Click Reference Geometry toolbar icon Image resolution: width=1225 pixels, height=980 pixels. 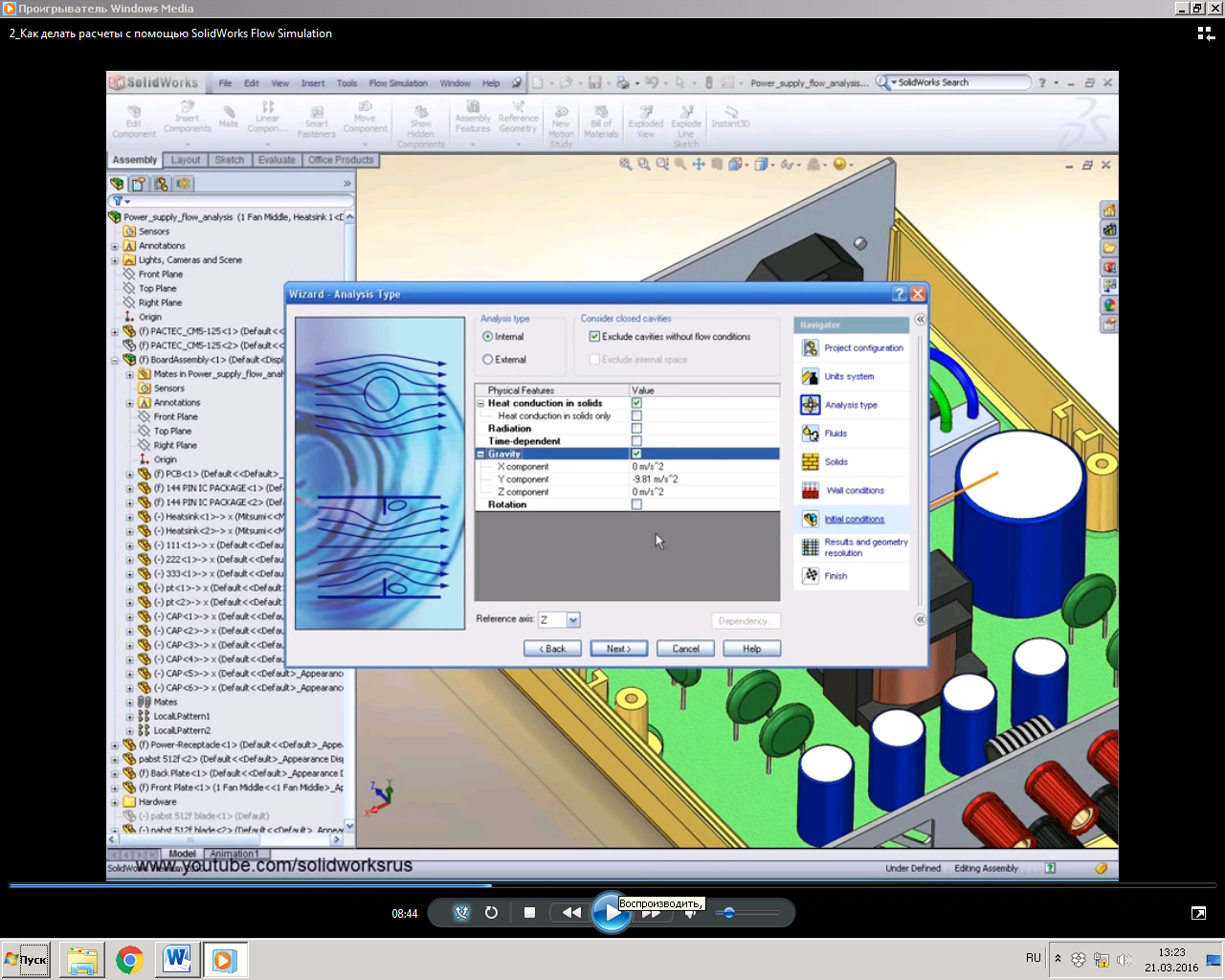518,118
